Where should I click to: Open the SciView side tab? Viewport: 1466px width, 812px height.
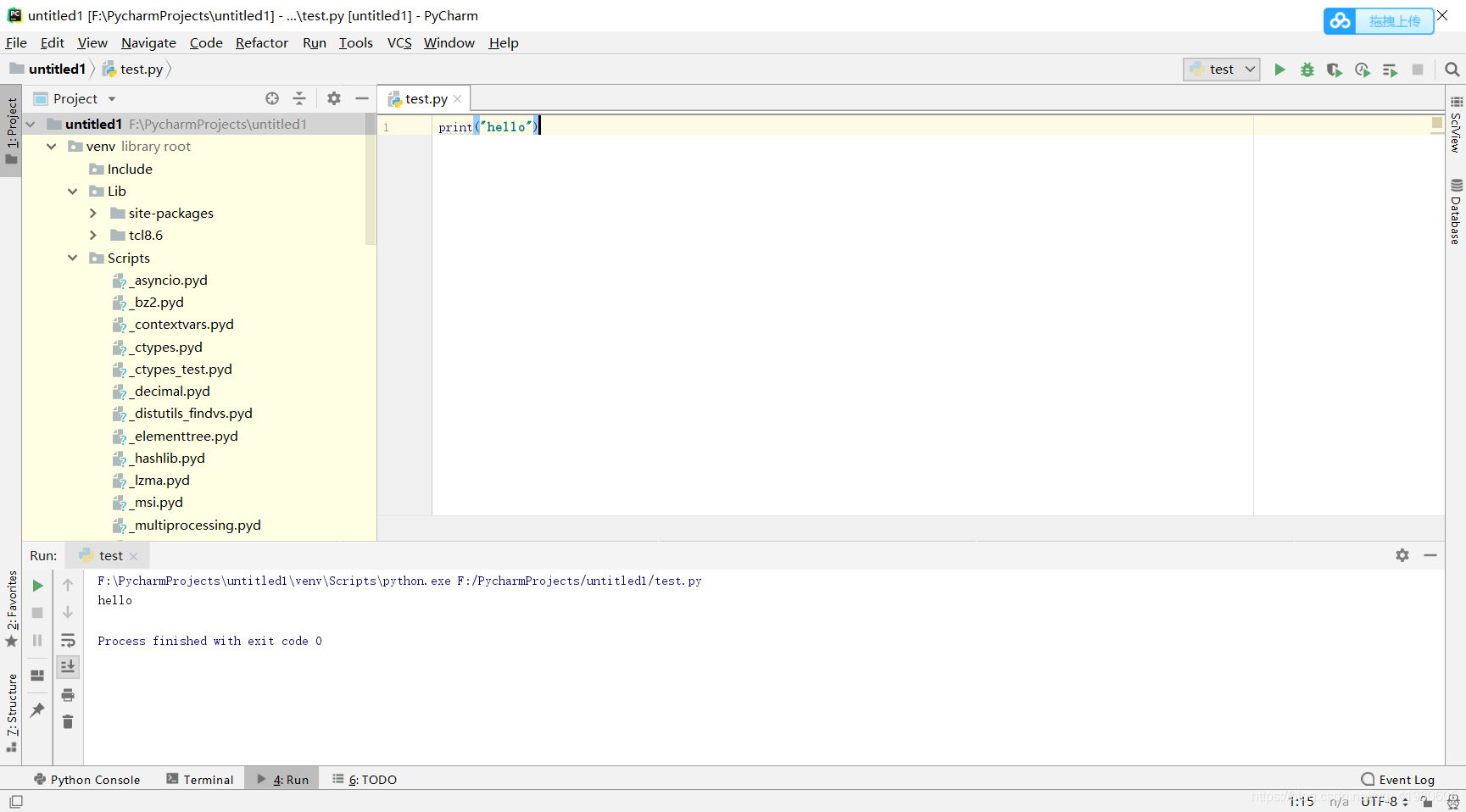(1456, 125)
